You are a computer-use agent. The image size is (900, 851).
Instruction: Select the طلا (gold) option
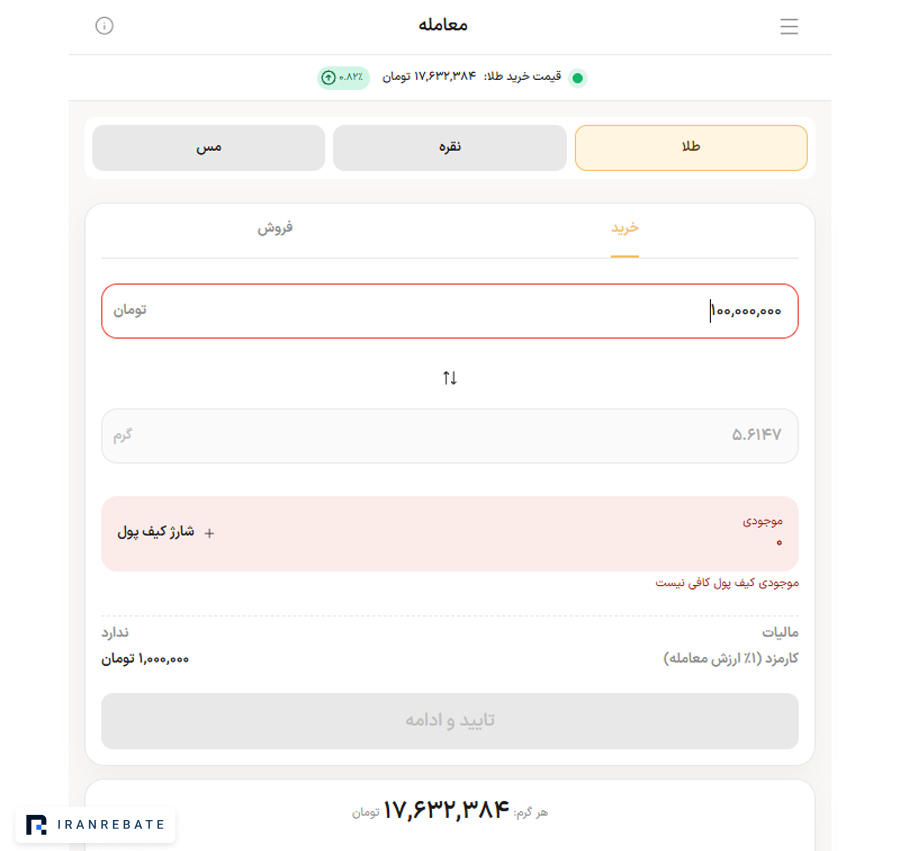690,147
